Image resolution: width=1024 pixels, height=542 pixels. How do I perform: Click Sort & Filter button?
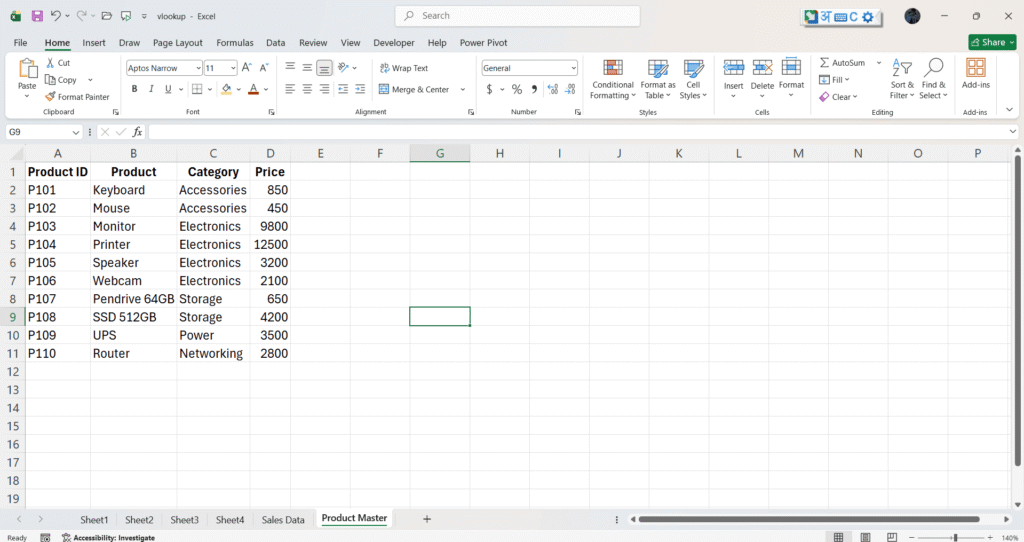[x=902, y=78]
